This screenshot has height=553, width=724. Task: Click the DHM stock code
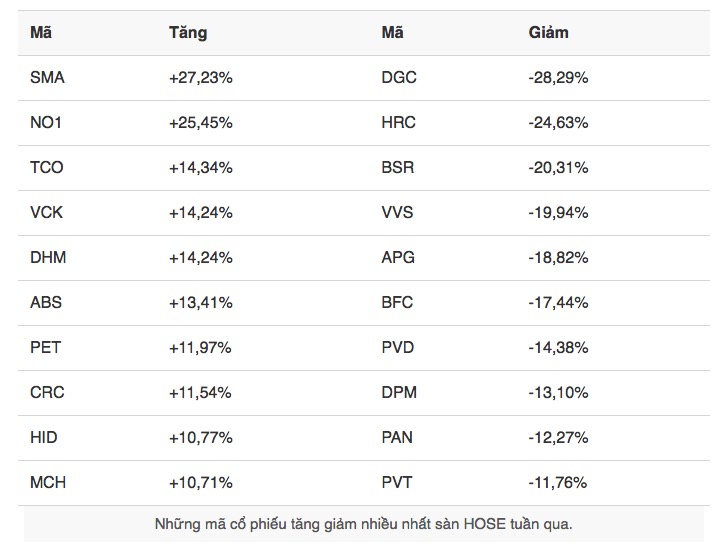tap(48, 258)
